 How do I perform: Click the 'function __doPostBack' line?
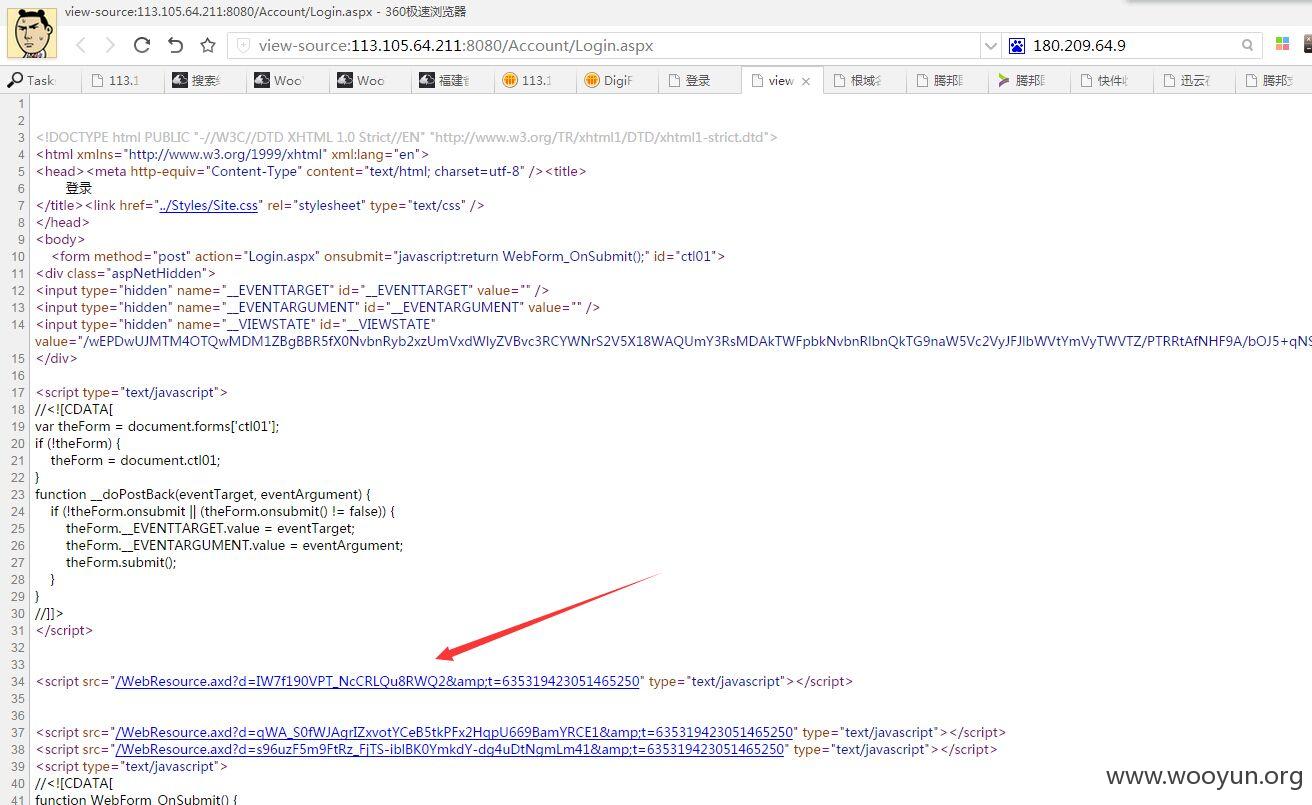(x=203, y=494)
